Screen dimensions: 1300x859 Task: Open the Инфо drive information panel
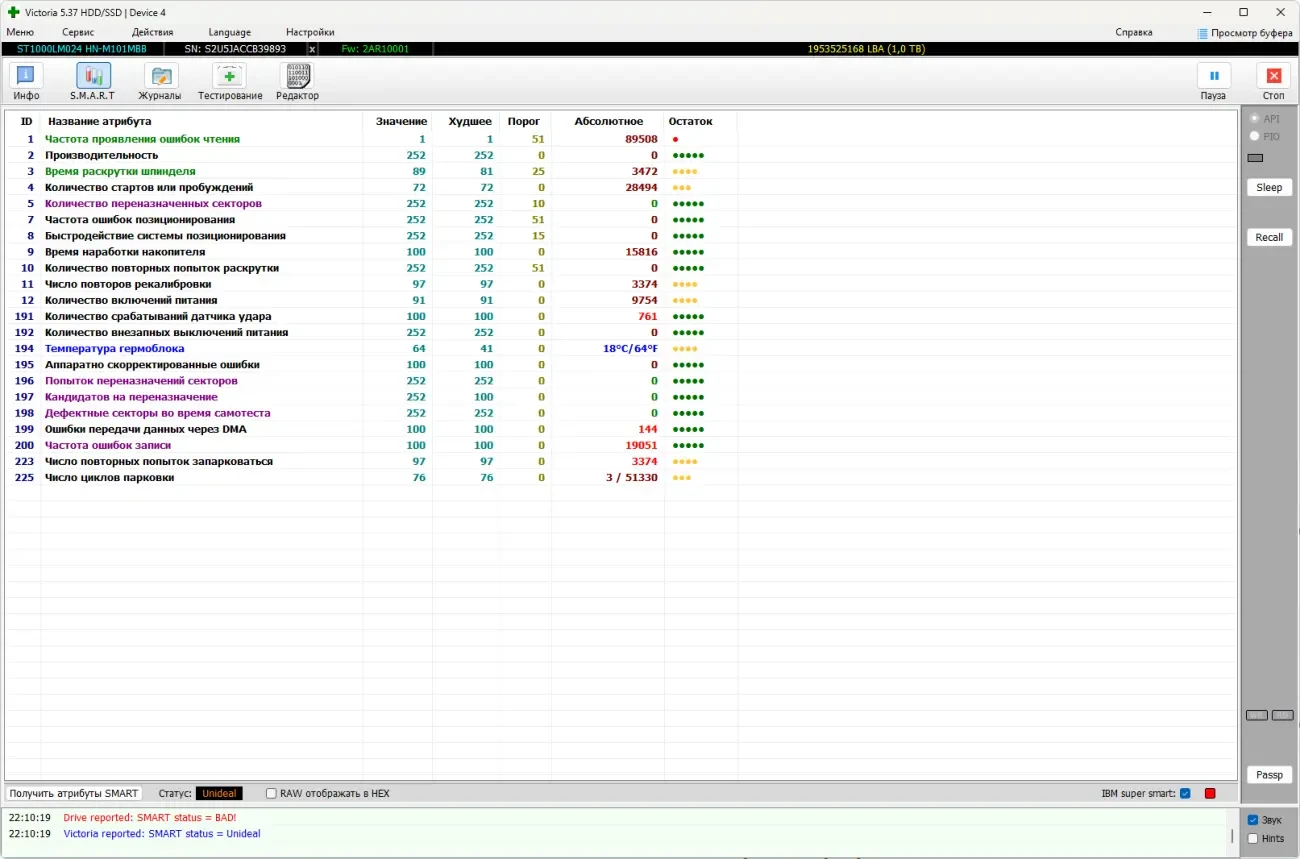point(26,77)
